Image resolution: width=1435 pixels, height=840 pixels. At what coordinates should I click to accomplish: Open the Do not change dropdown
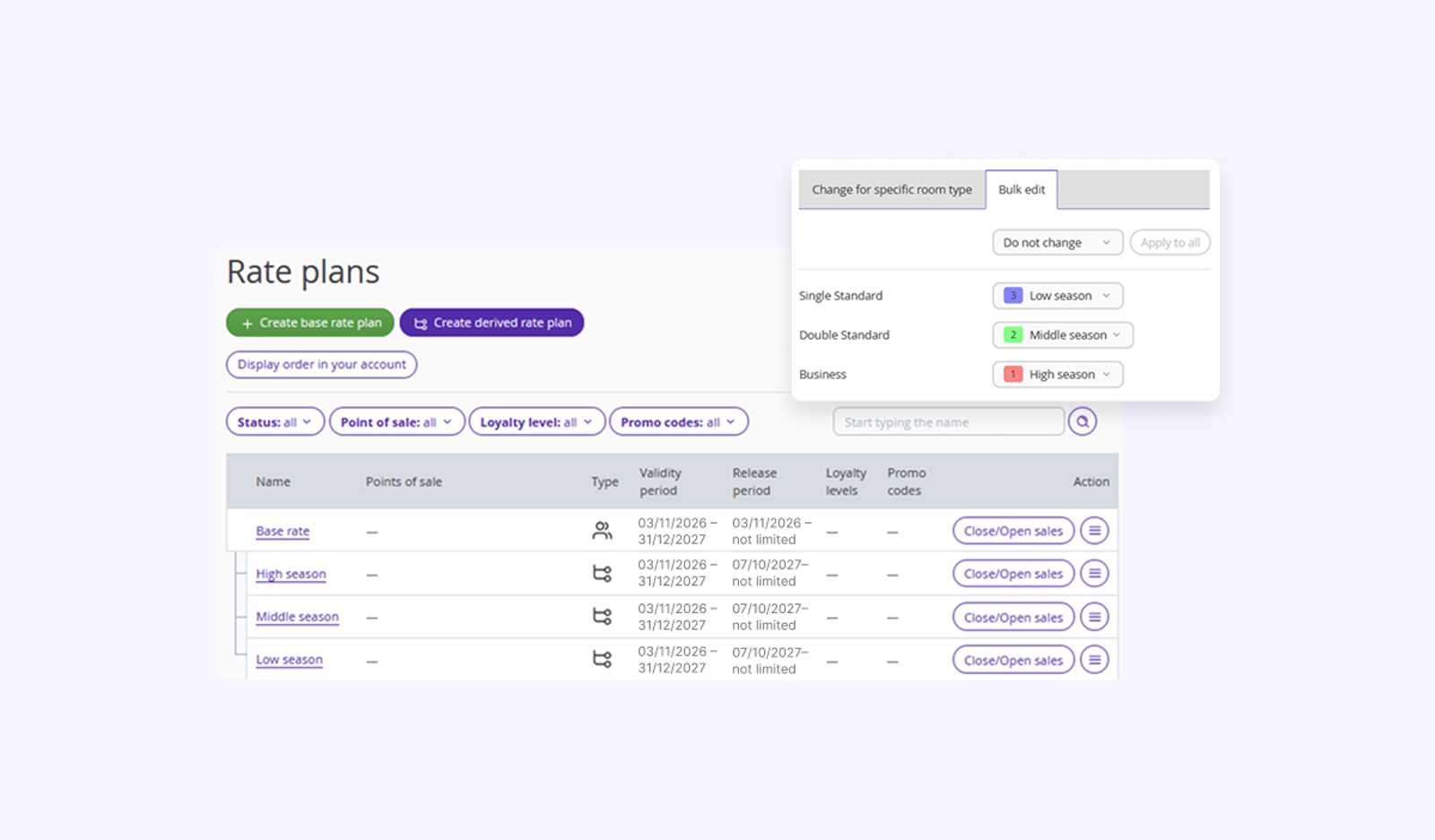tap(1057, 243)
